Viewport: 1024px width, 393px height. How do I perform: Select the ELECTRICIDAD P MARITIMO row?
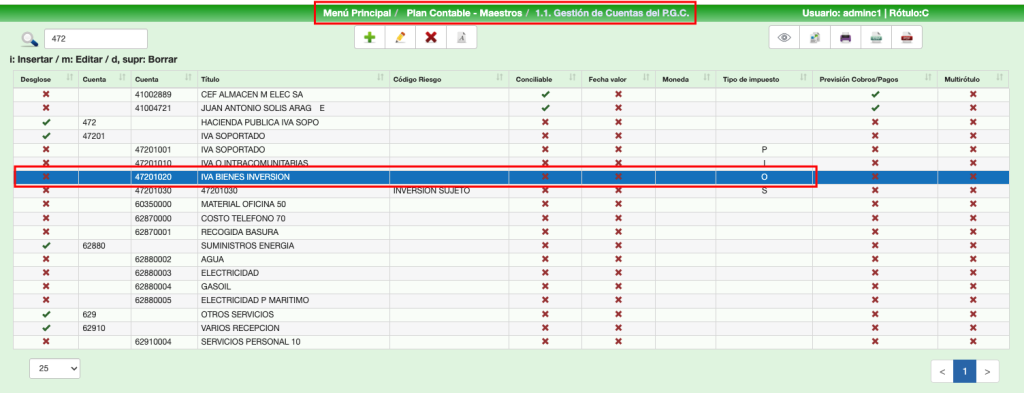(x=511, y=300)
